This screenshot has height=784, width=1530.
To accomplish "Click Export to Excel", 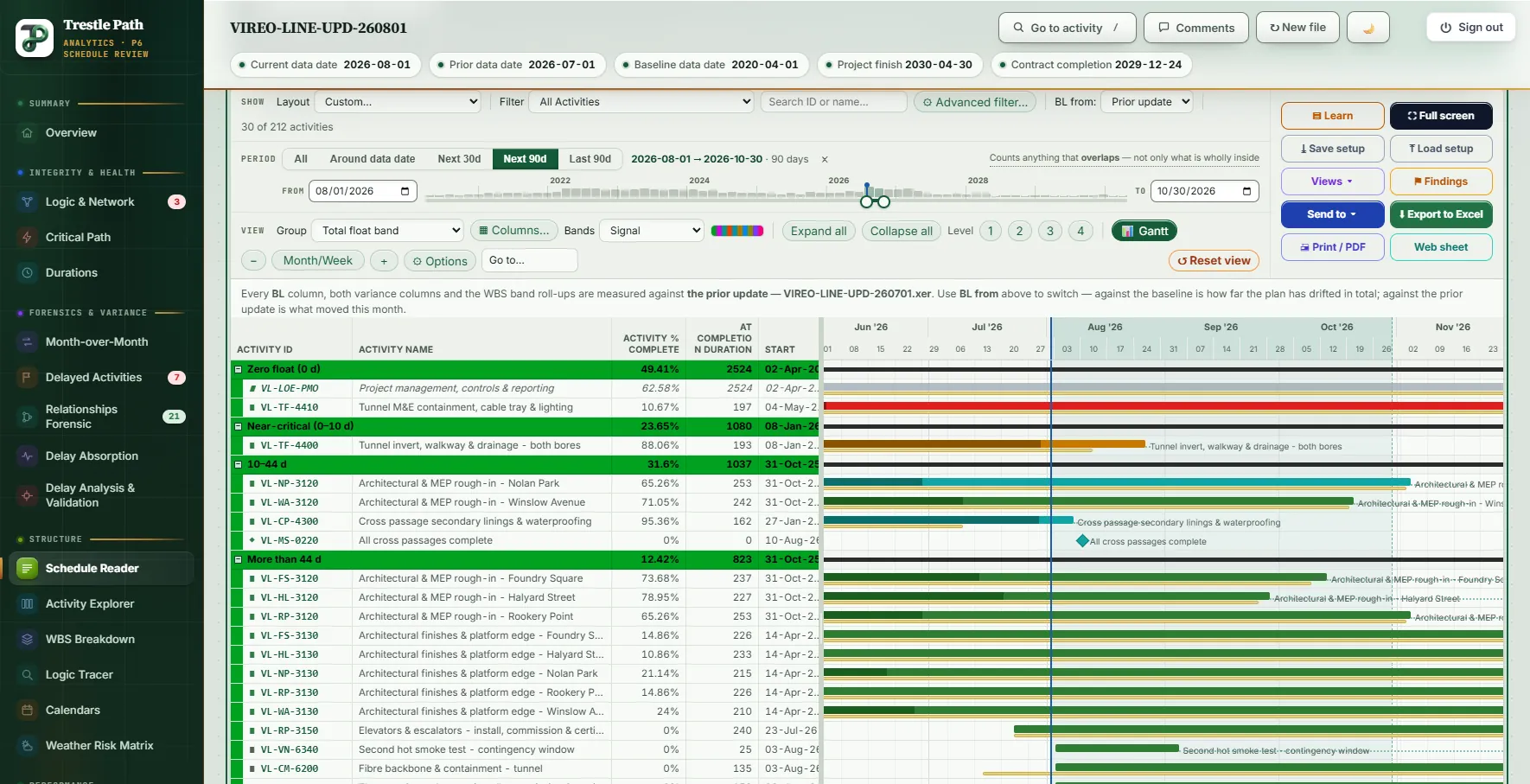I will (1441, 214).
